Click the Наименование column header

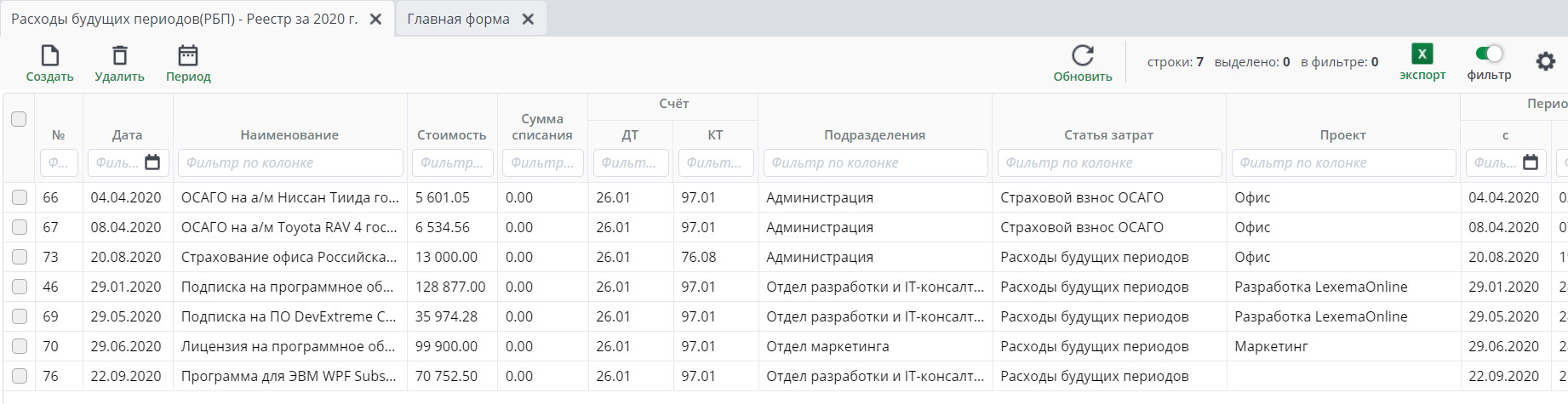pyautogui.click(x=289, y=135)
